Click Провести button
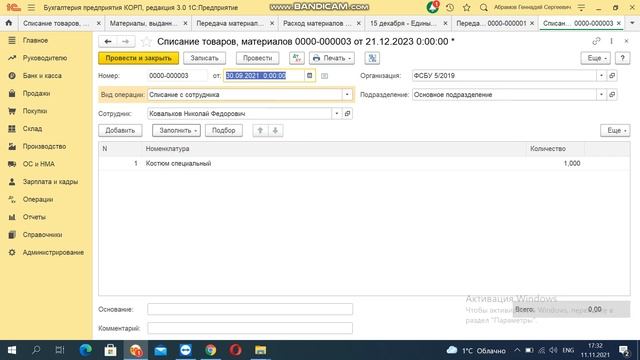The image size is (640, 360). 257,58
